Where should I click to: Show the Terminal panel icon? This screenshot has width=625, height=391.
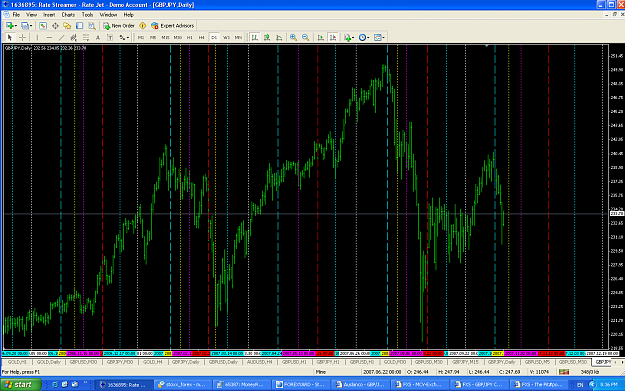point(79,26)
